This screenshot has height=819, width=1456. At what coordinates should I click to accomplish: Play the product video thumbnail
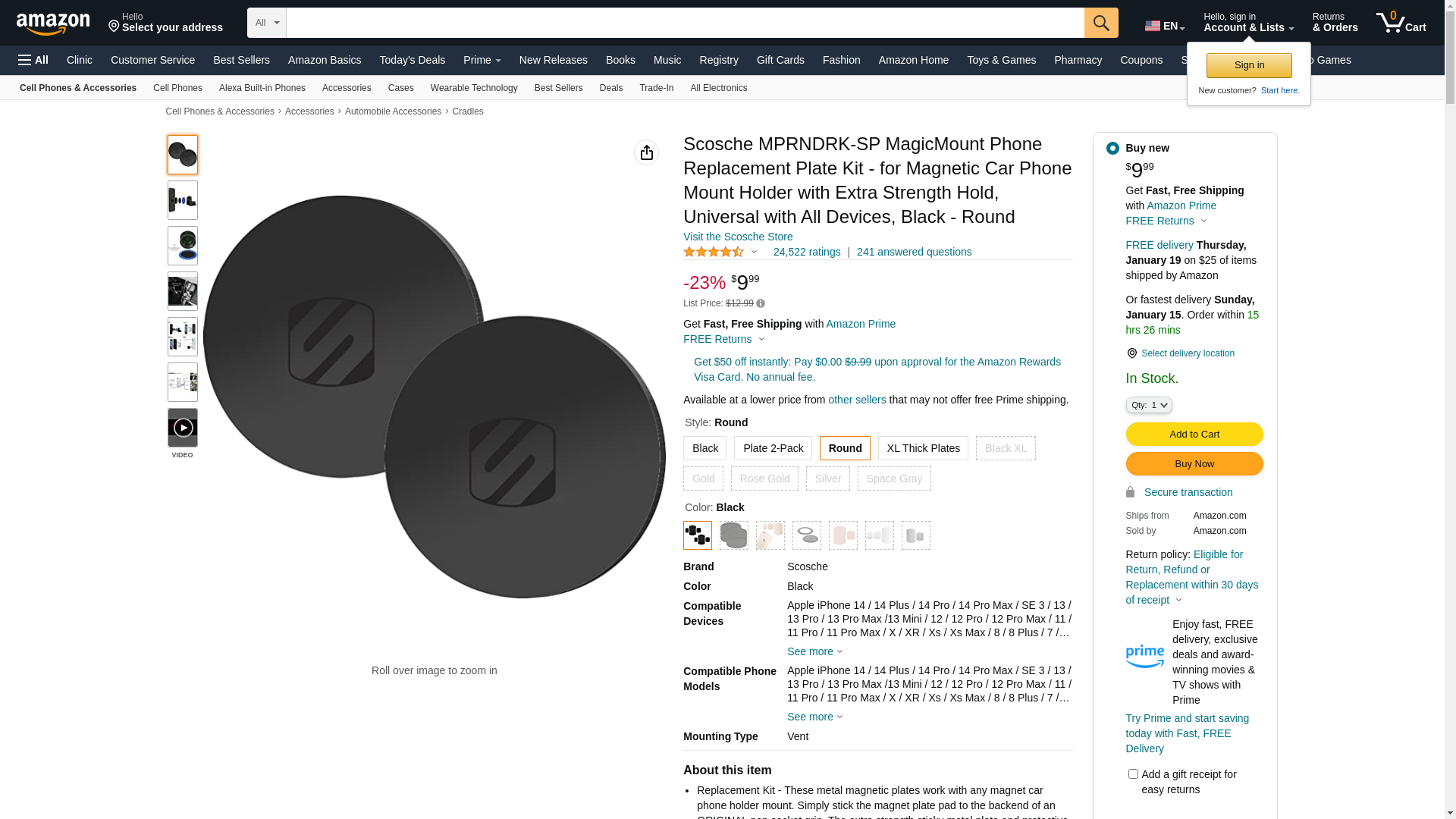[183, 428]
